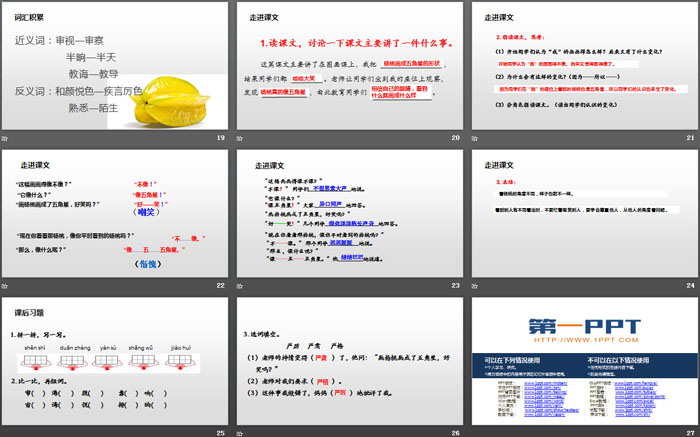This screenshot has width=700, height=437.
Task: Click the 词汇积累 title on slide 19
Action: coord(32,16)
